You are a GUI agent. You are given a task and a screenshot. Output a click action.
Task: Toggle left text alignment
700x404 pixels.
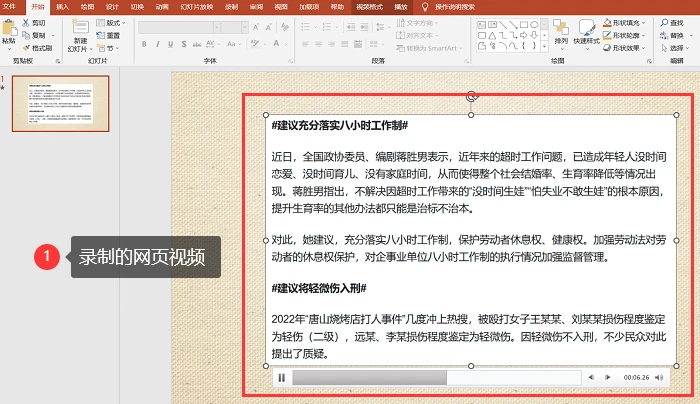(x=305, y=44)
